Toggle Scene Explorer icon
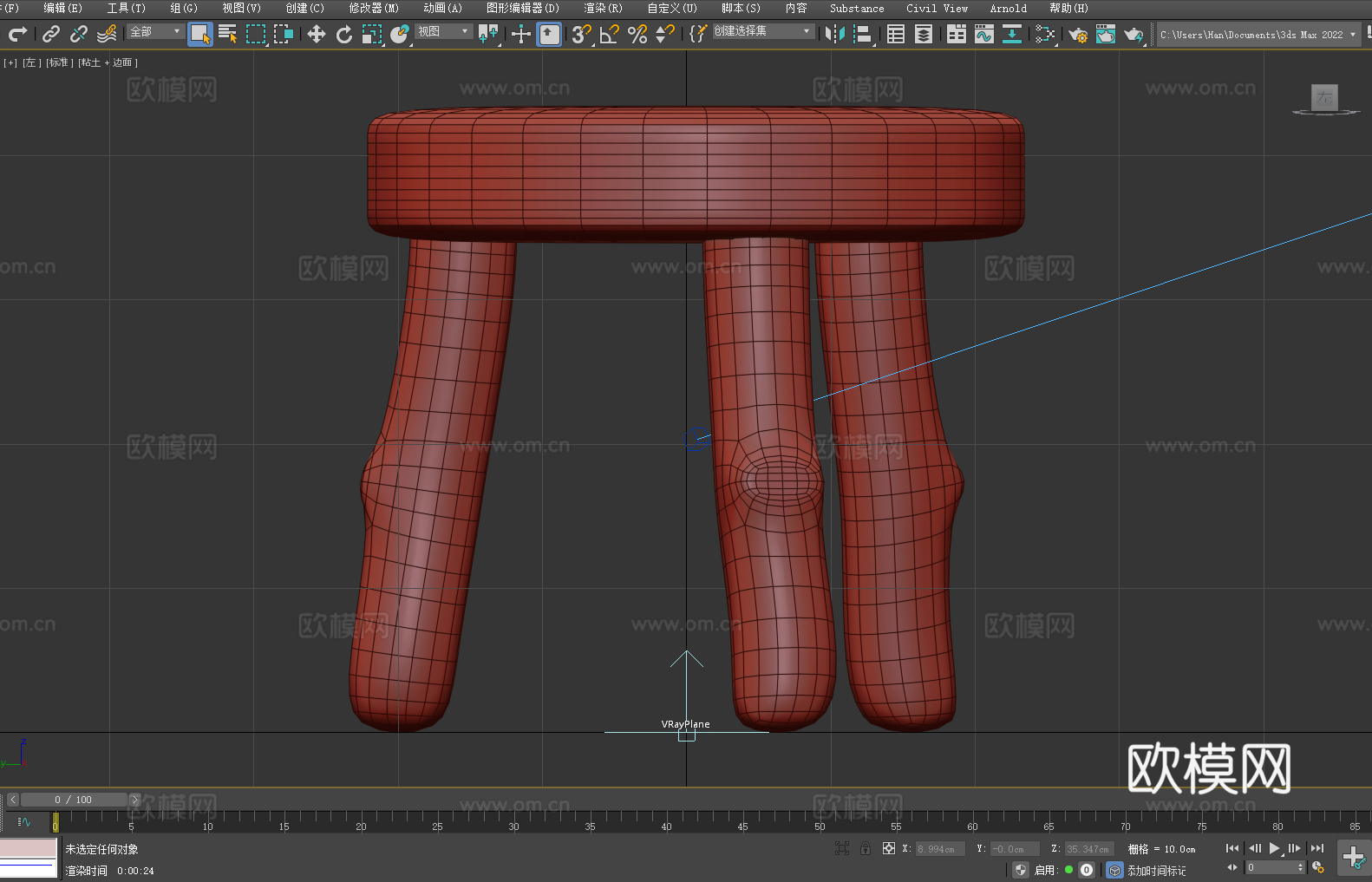The height and width of the screenshot is (882, 1372). point(896,34)
